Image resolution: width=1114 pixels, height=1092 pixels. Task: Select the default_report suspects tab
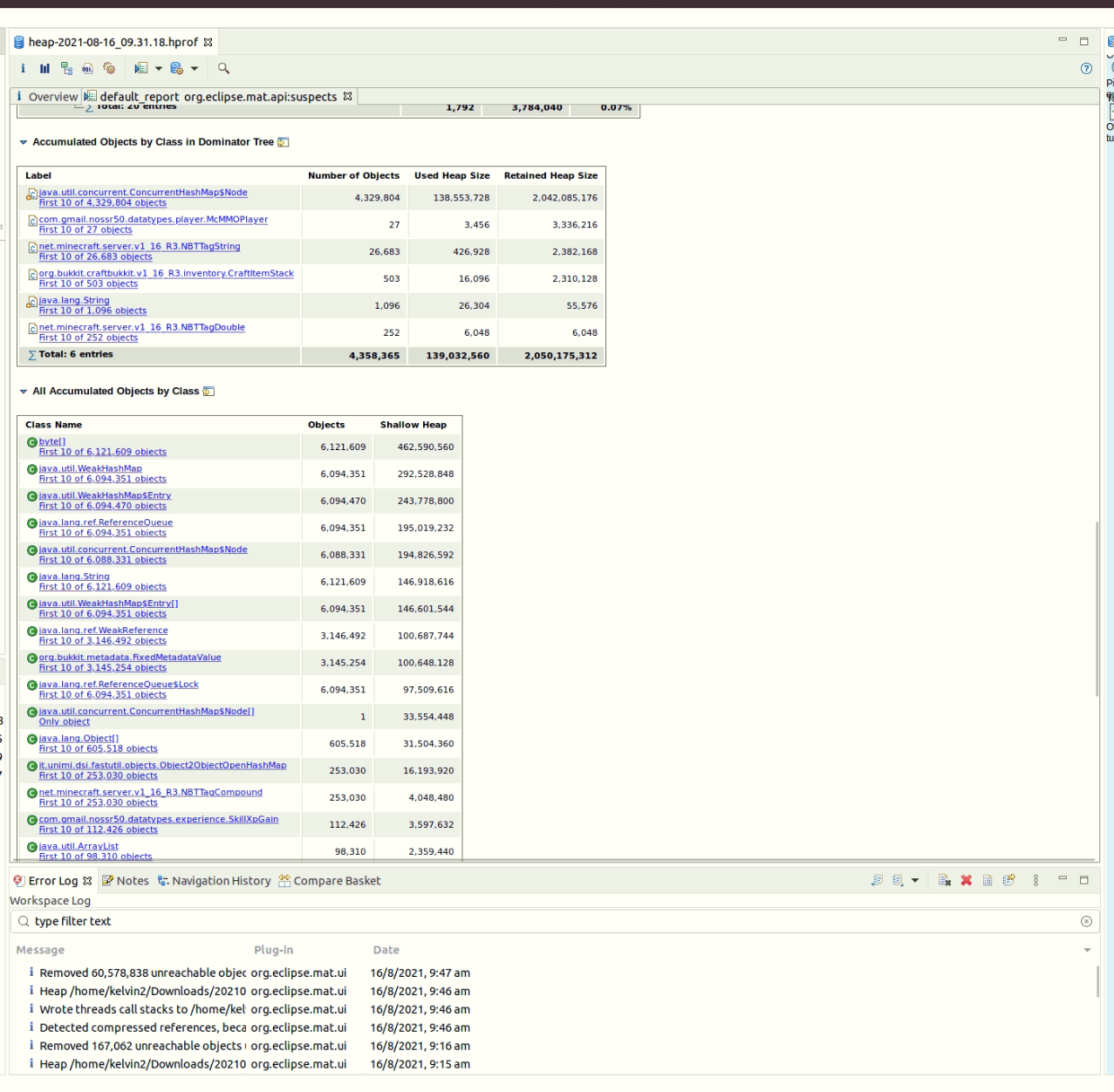pyautogui.click(x=219, y=97)
